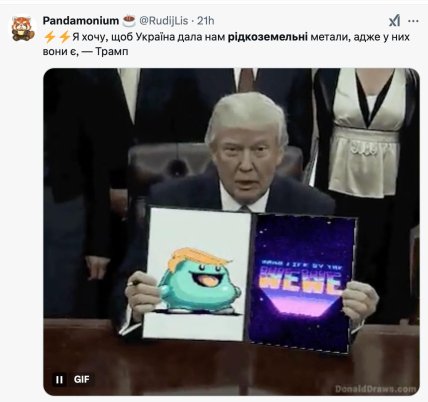Click the Grok icon on the post
Screen dimensions: 428x402
pos(395,21)
